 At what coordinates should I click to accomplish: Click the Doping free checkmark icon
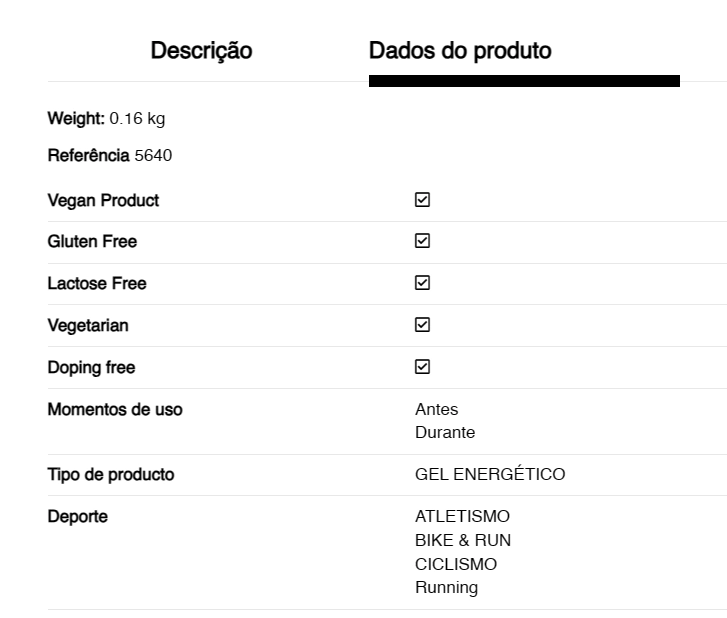[422, 367]
